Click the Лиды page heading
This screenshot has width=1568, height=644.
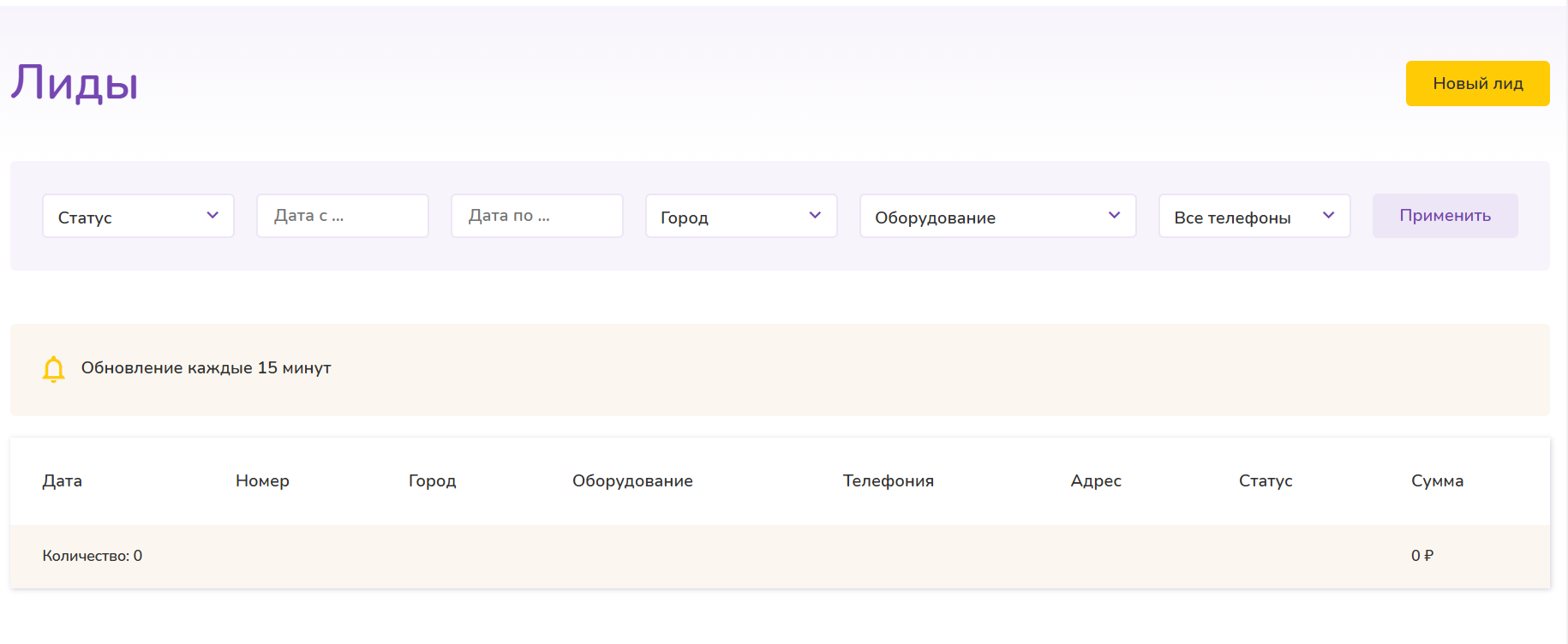[75, 83]
